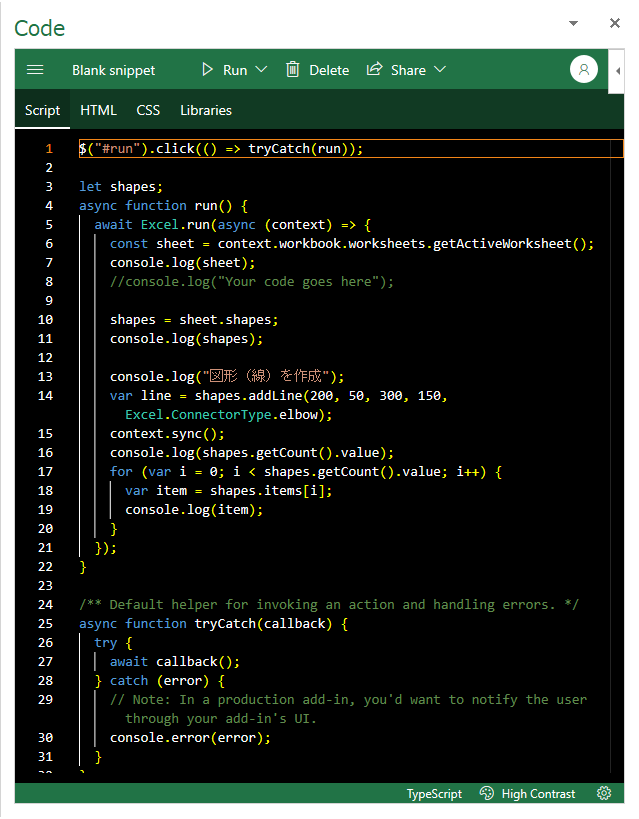Expand the Share dropdown chevron

pos(440,70)
